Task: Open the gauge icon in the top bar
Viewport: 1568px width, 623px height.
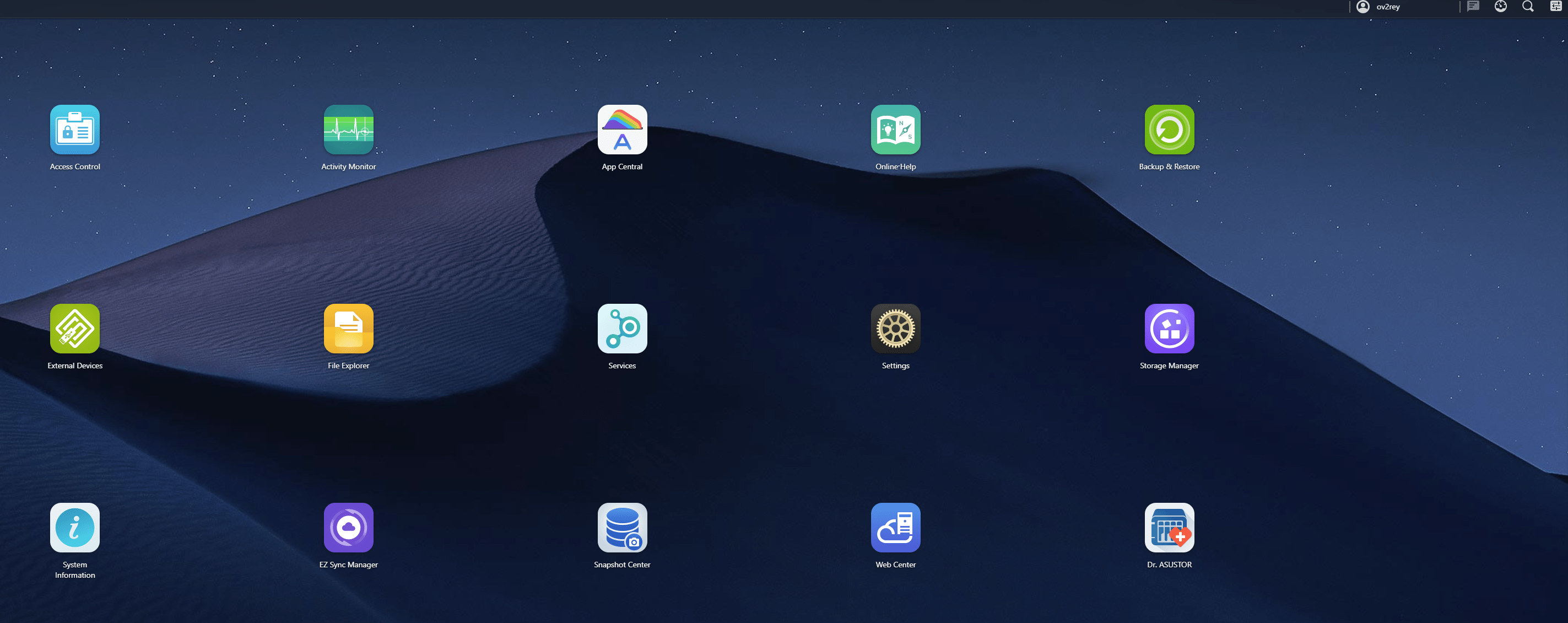Action: [1500, 7]
